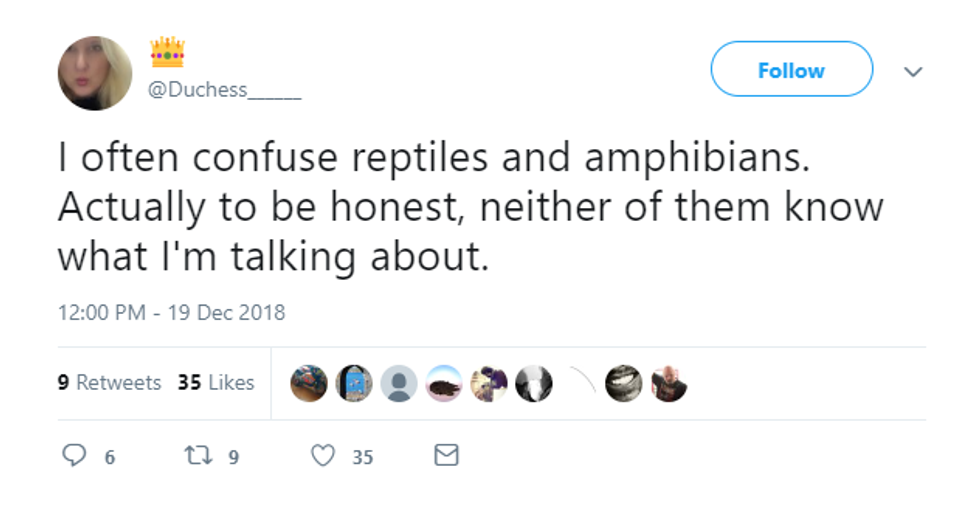Open the white-background curved line liker avatar
This screenshot has width=980, height=506.
[579, 383]
